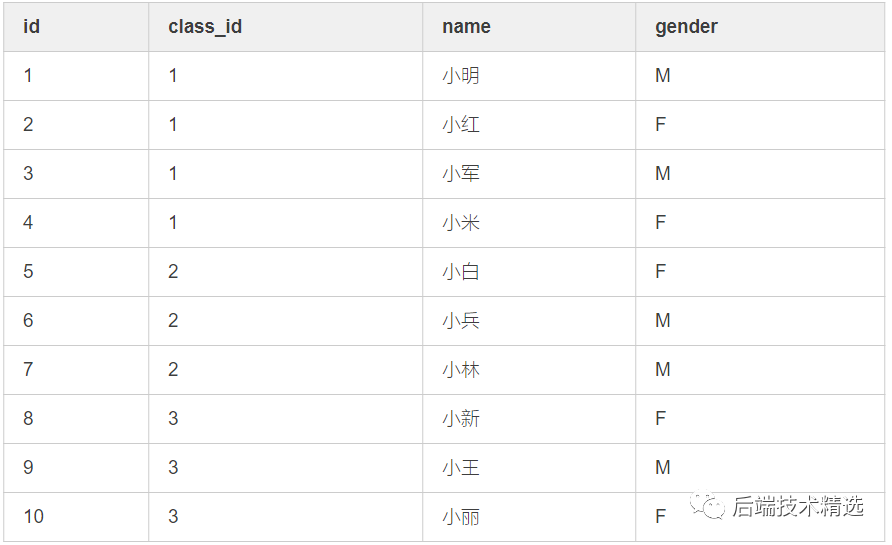892x545 pixels.
Task: Click the gender cell in 小明's row
Action: [662, 76]
